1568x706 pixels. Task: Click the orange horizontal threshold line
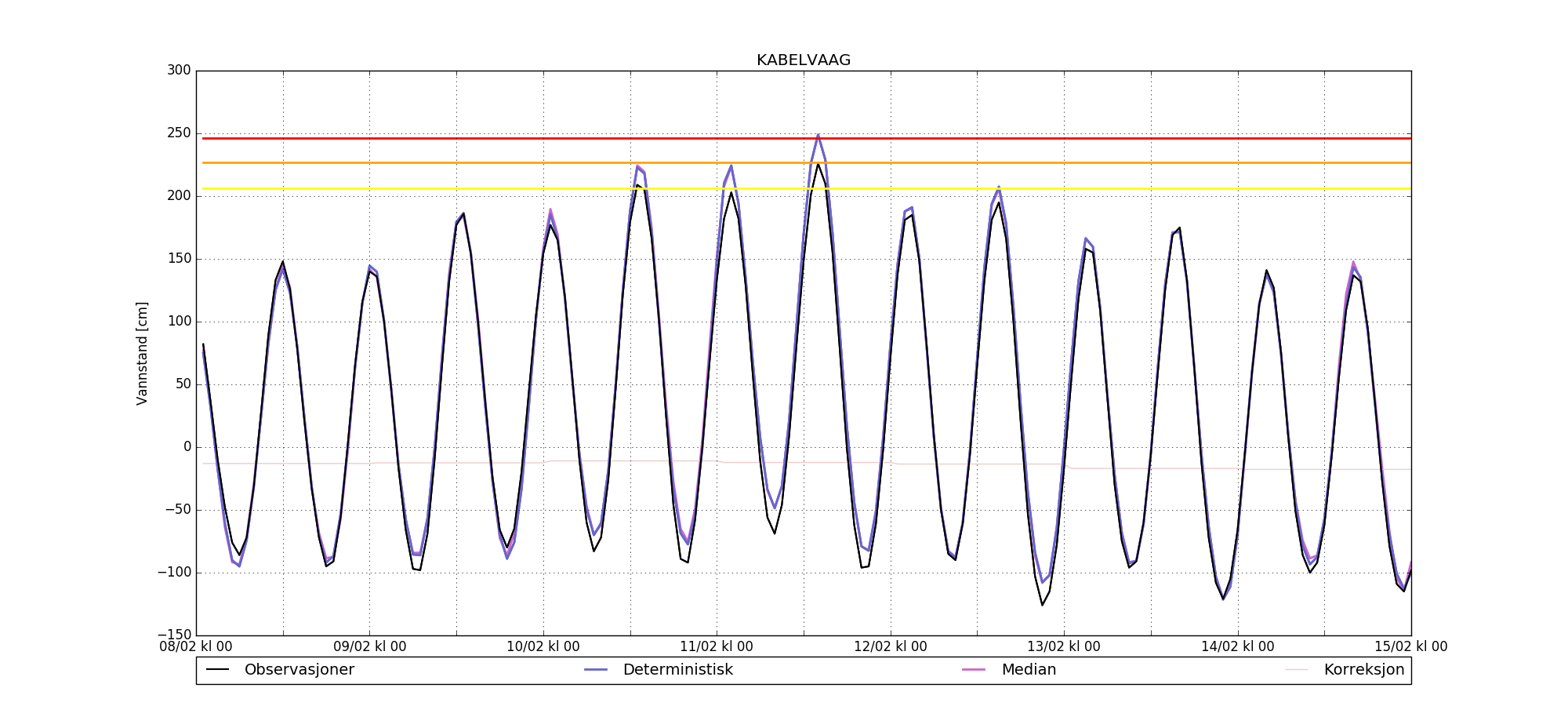807,163
